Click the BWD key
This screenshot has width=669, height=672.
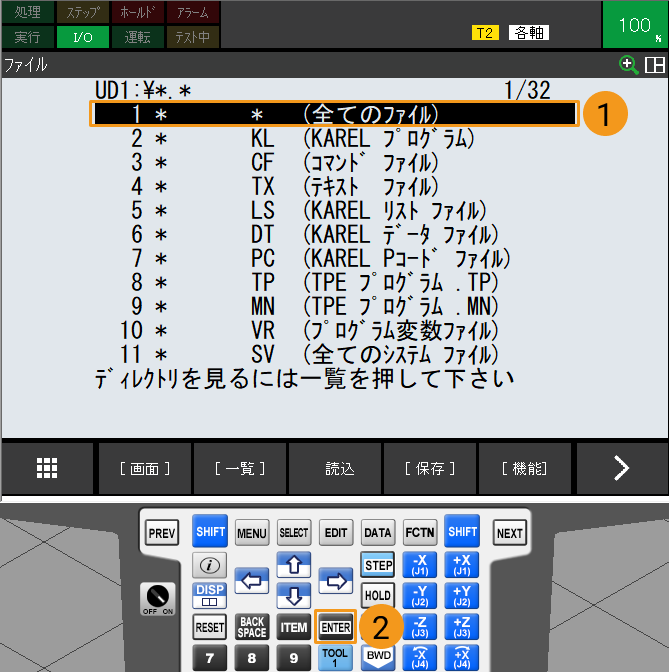378,657
